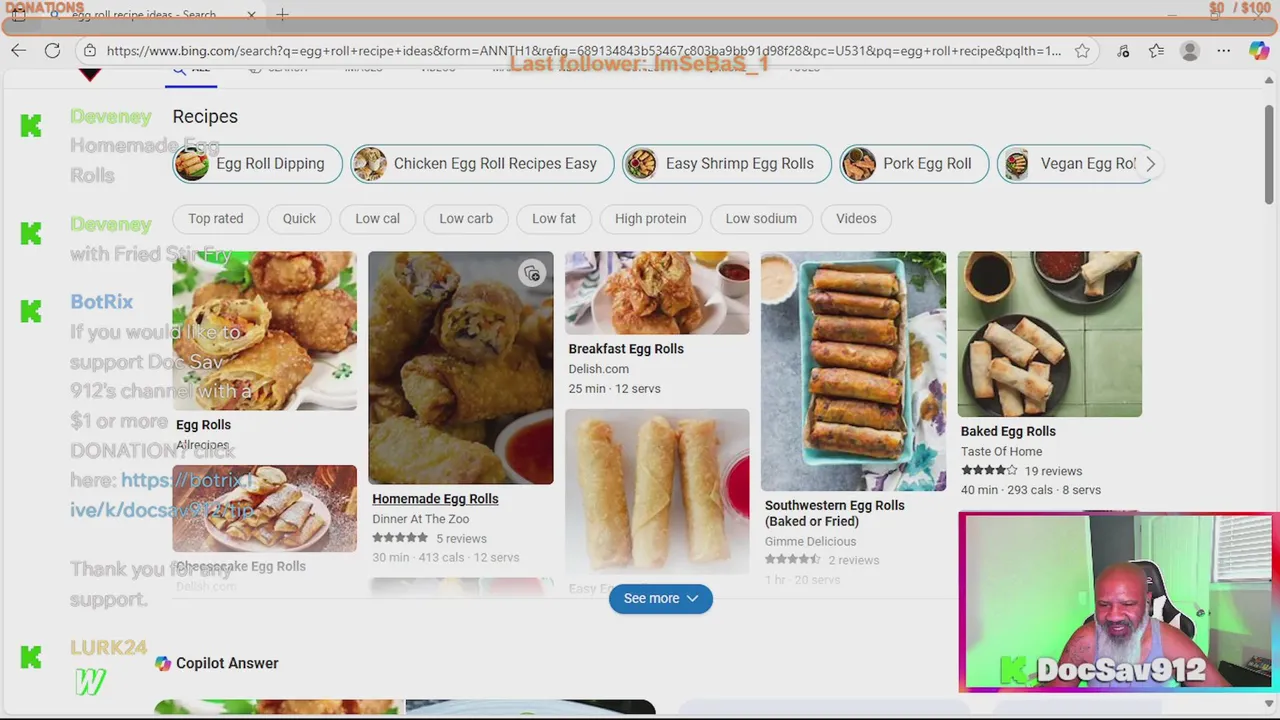Open the Southwestern Egg Rolls photo
Viewport: 1280px width, 720px height.
coord(853,371)
